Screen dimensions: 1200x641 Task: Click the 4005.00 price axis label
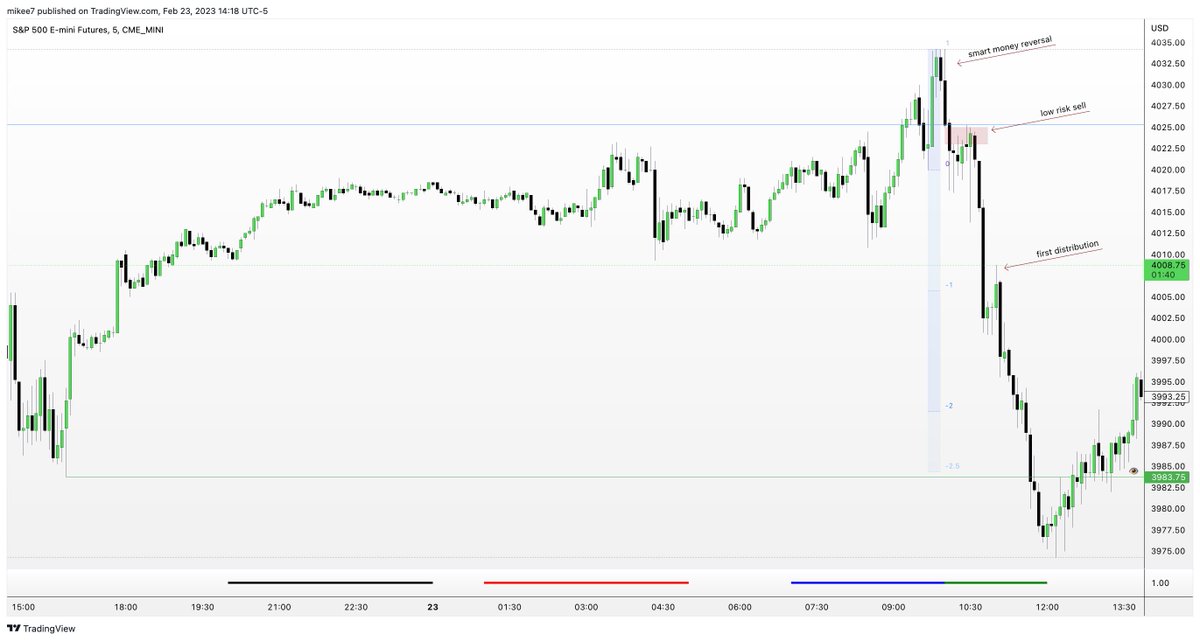click(x=1167, y=297)
